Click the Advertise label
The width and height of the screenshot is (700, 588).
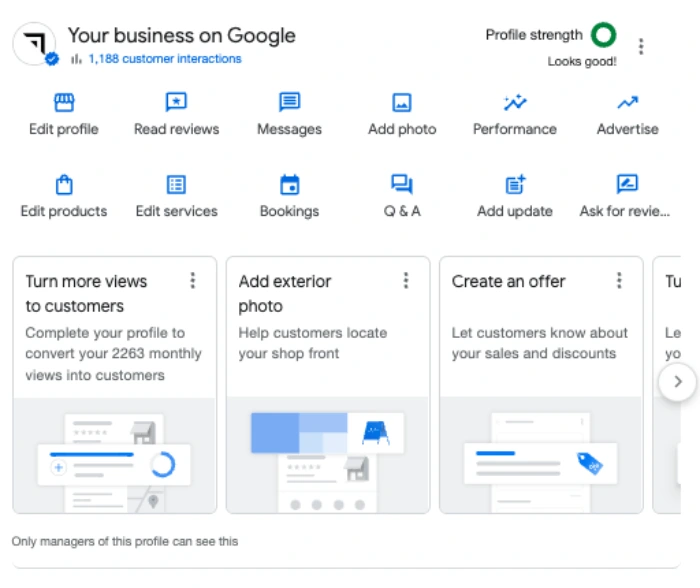[628, 129]
